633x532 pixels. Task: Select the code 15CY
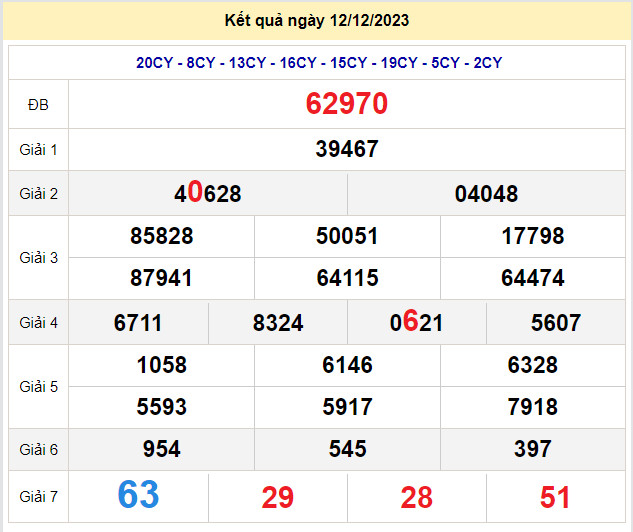click(x=349, y=63)
